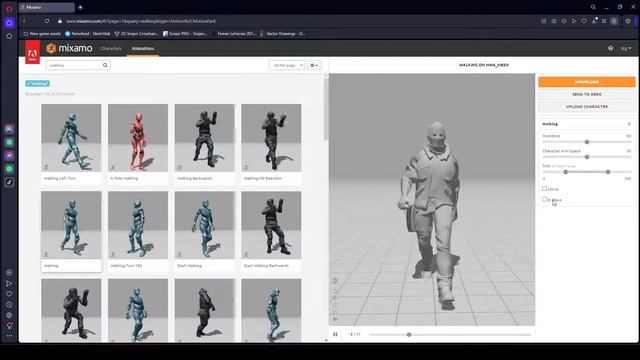Select Walking Backwards animation thumbnail

(x=204, y=138)
